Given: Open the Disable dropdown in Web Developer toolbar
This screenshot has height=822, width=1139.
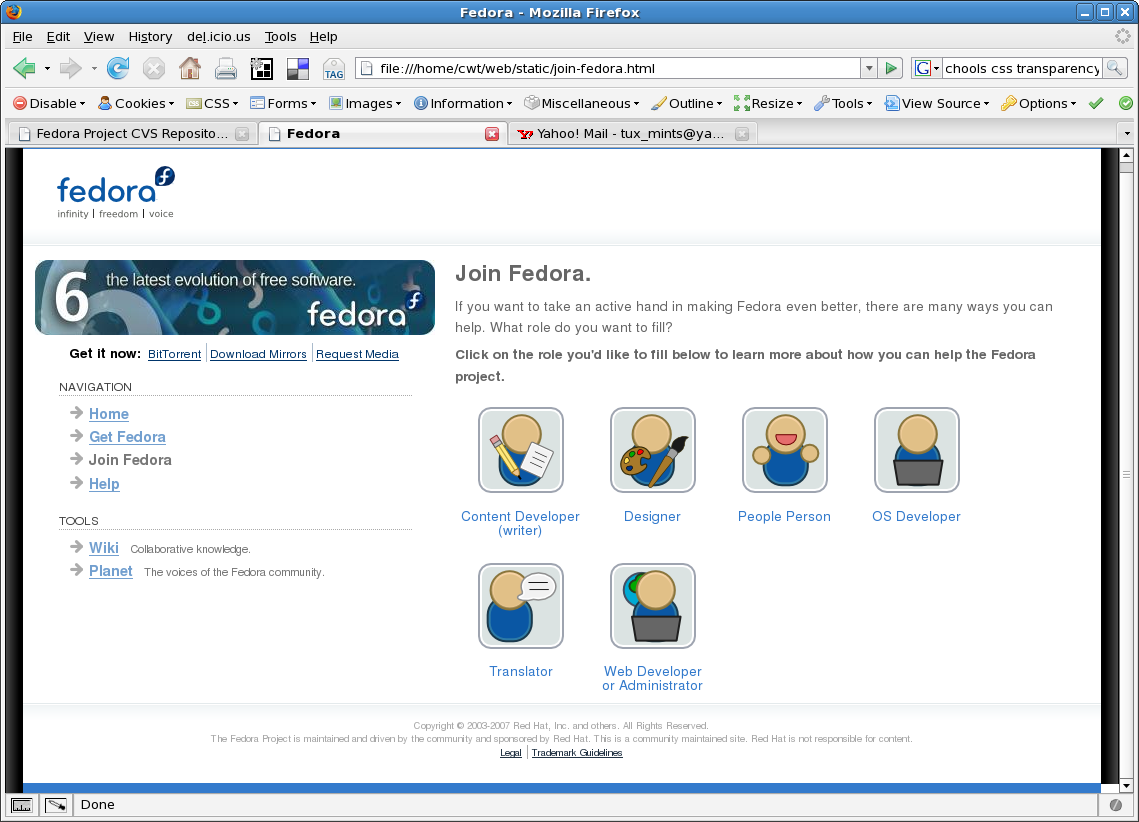Looking at the screenshot, I should tap(49, 103).
